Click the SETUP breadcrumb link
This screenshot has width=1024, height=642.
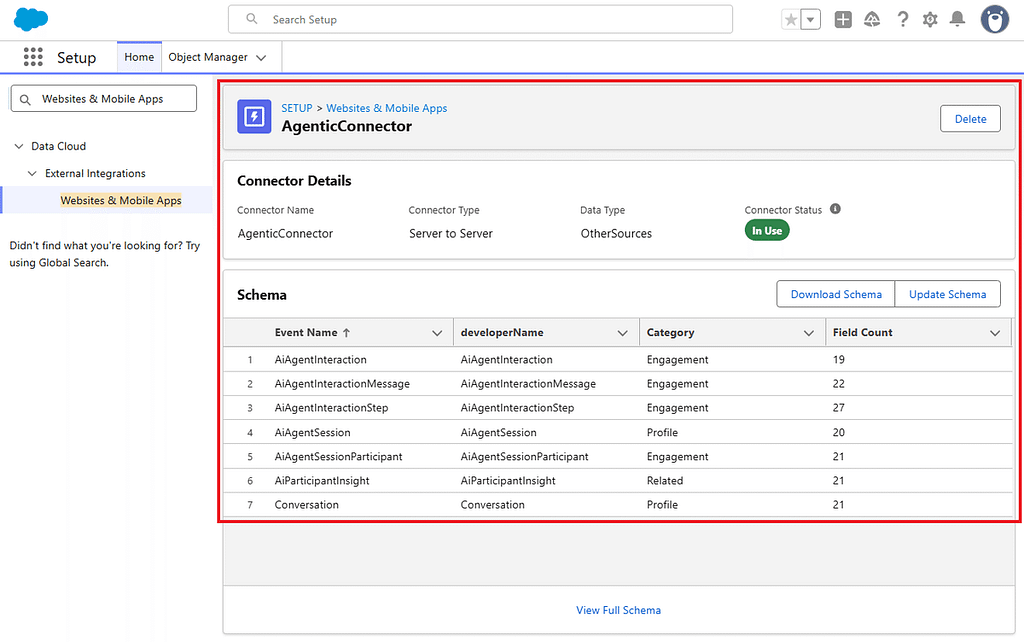pos(296,108)
